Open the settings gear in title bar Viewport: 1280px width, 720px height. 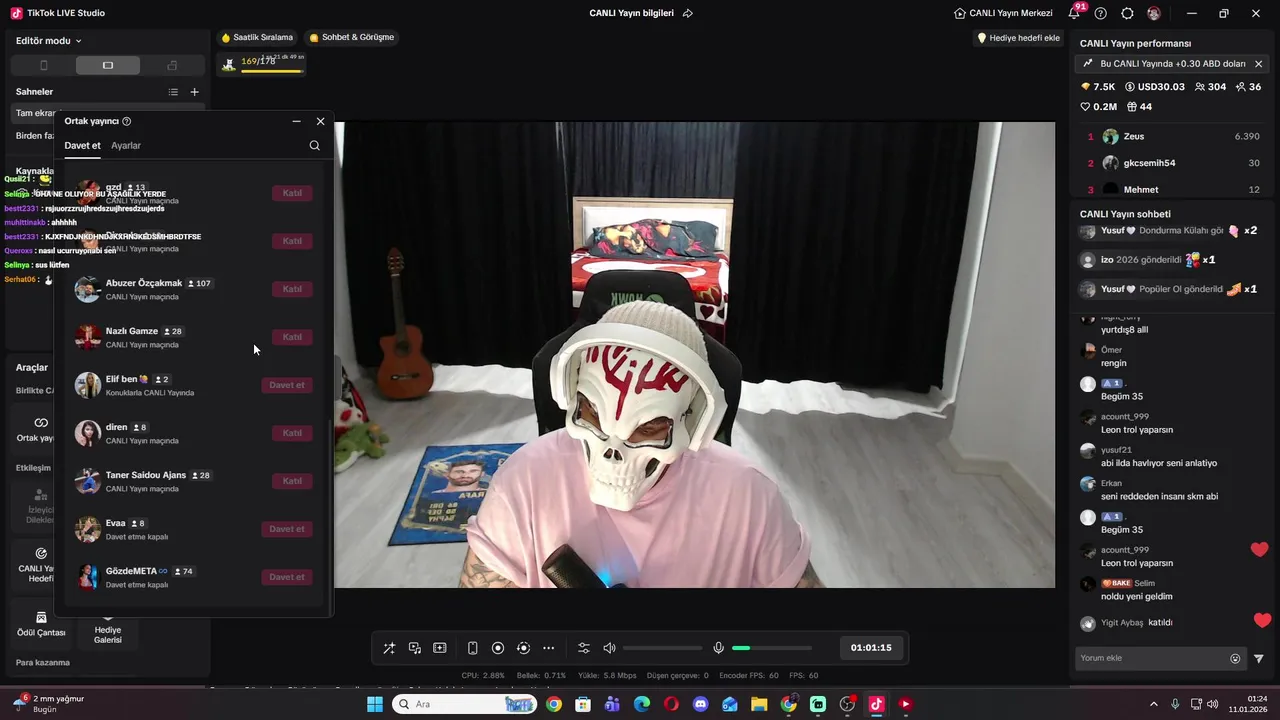coord(1127,13)
